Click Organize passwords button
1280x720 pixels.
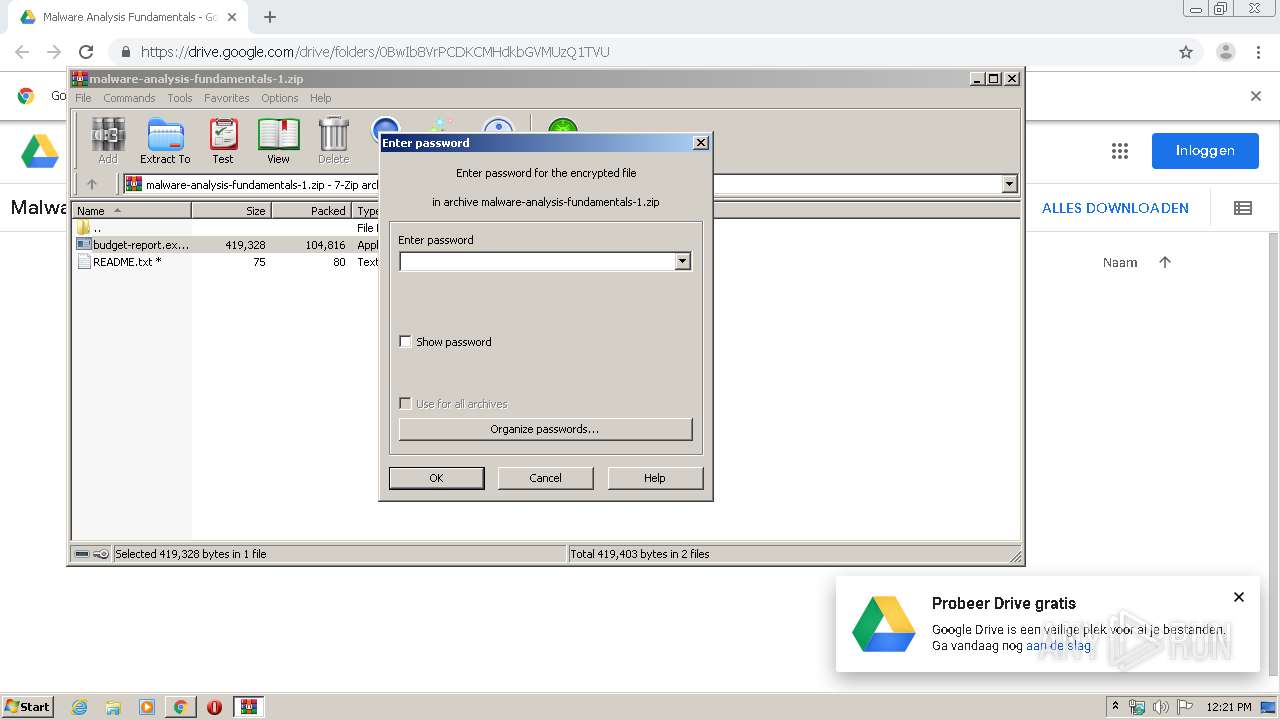[545, 429]
